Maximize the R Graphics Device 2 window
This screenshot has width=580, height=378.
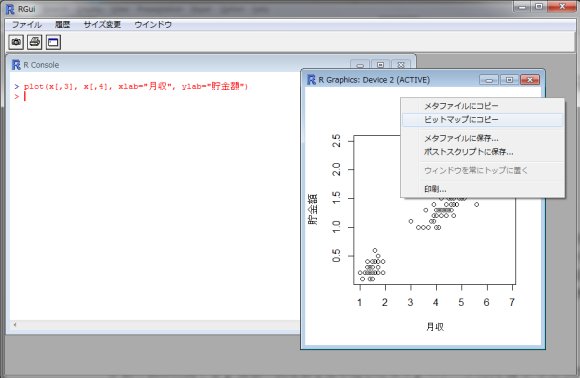[x=509, y=80]
